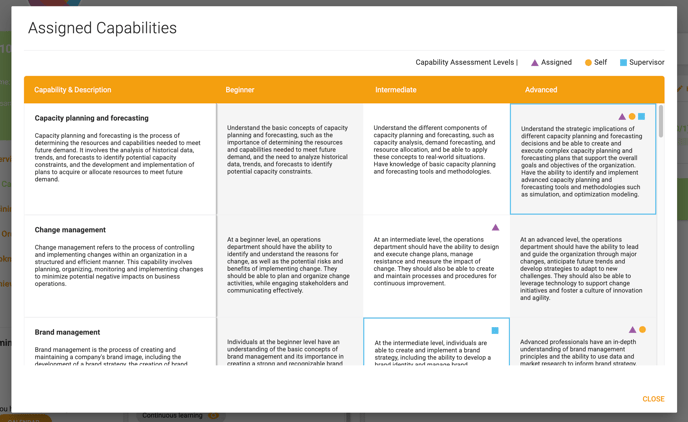Click the Supervisor legend label
Viewport: 688px width, 422px height.
point(646,62)
